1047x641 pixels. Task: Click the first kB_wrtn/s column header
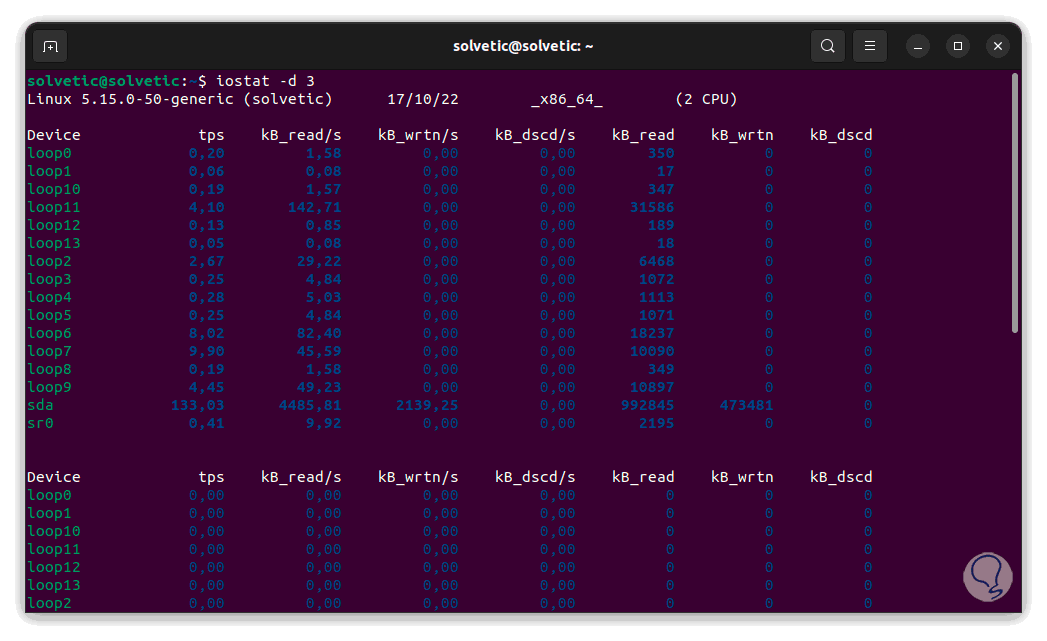pos(418,135)
